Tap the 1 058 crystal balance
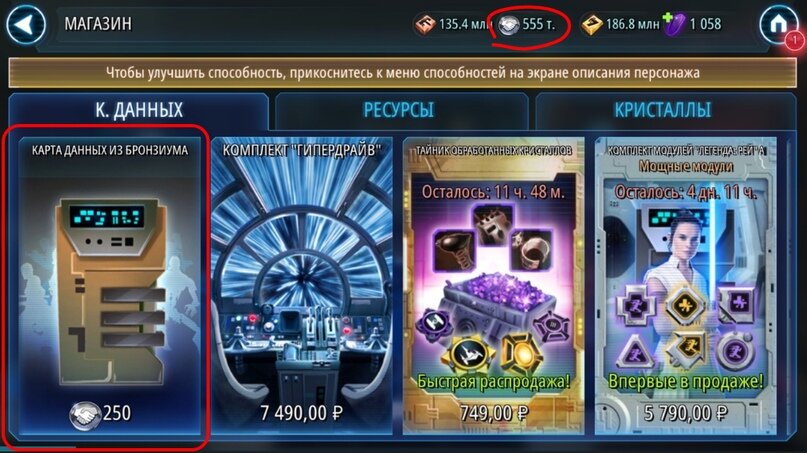This screenshot has width=807, height=453. (x=706, y=24)
